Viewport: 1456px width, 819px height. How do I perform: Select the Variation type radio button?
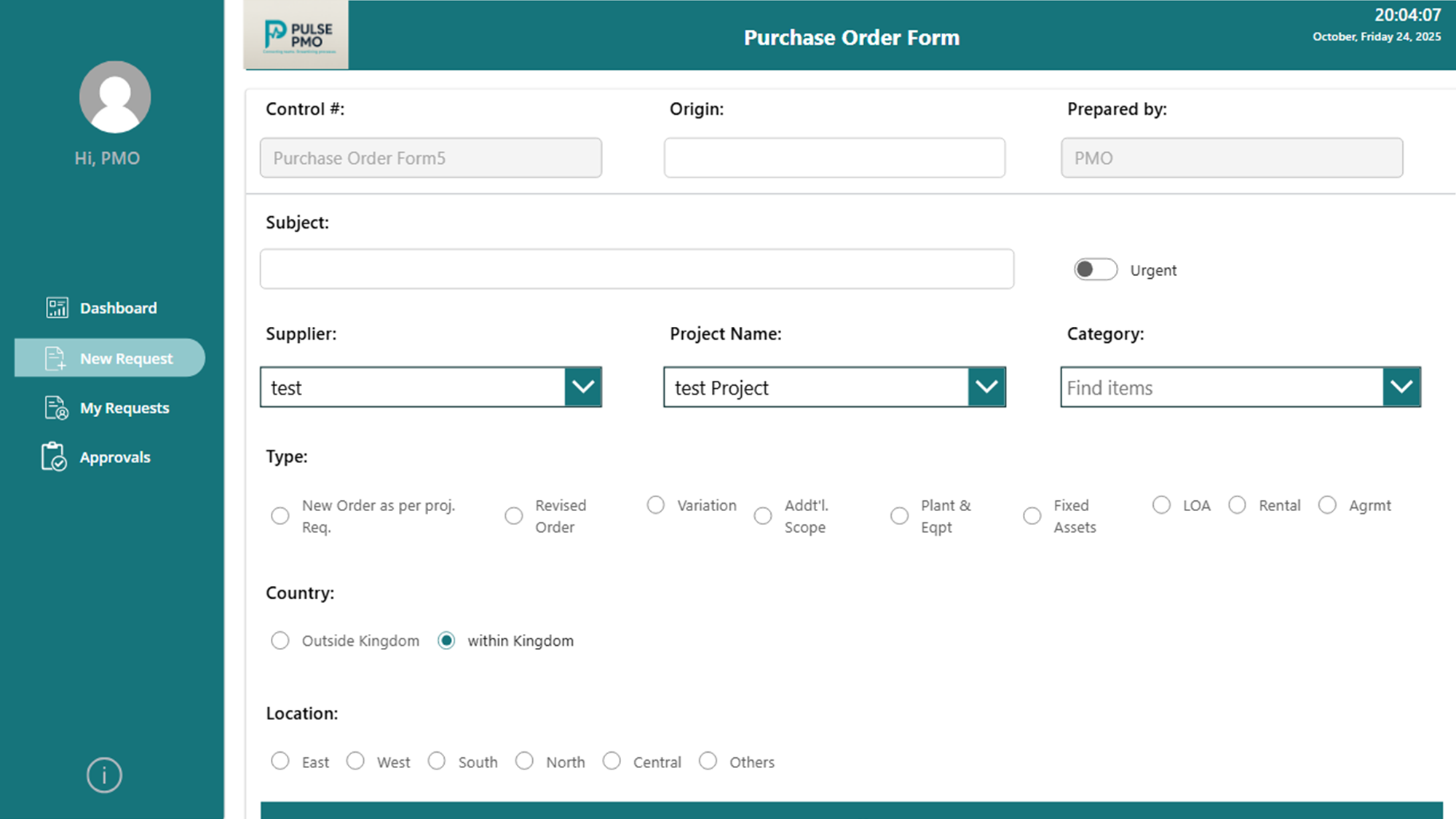coord(656,505)
